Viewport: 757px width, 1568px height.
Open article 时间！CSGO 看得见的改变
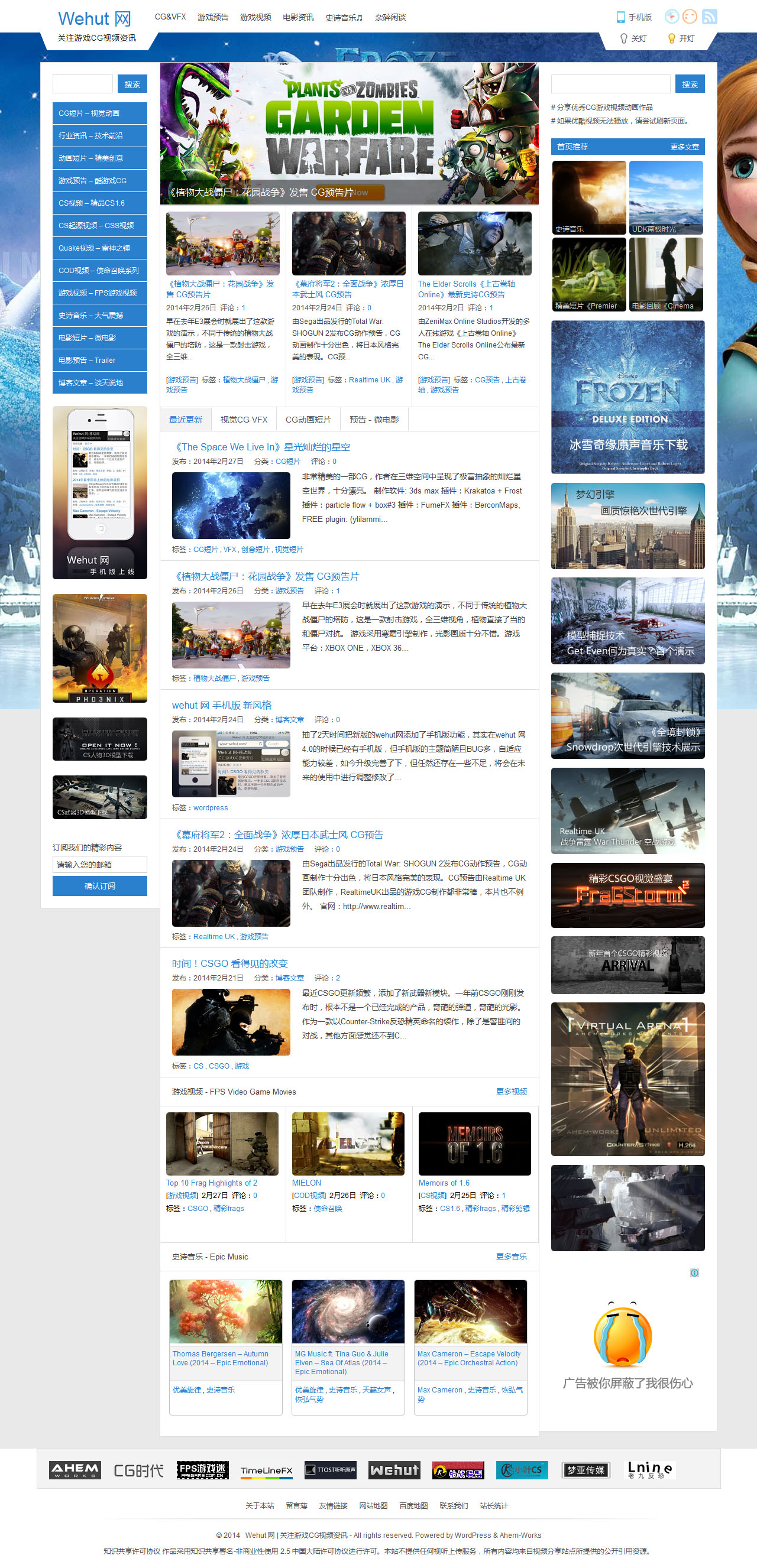click(x=230, y=963)
